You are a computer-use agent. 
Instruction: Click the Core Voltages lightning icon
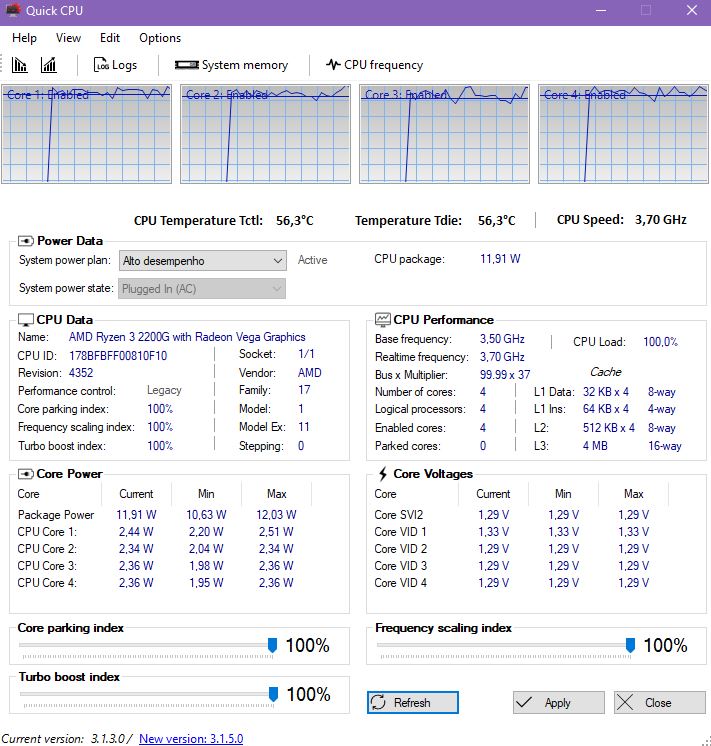pos(383,474)
